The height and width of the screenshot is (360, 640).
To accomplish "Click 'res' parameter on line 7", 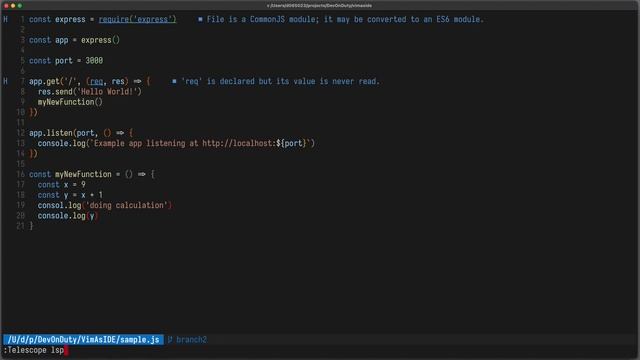I will coord(118,81).
